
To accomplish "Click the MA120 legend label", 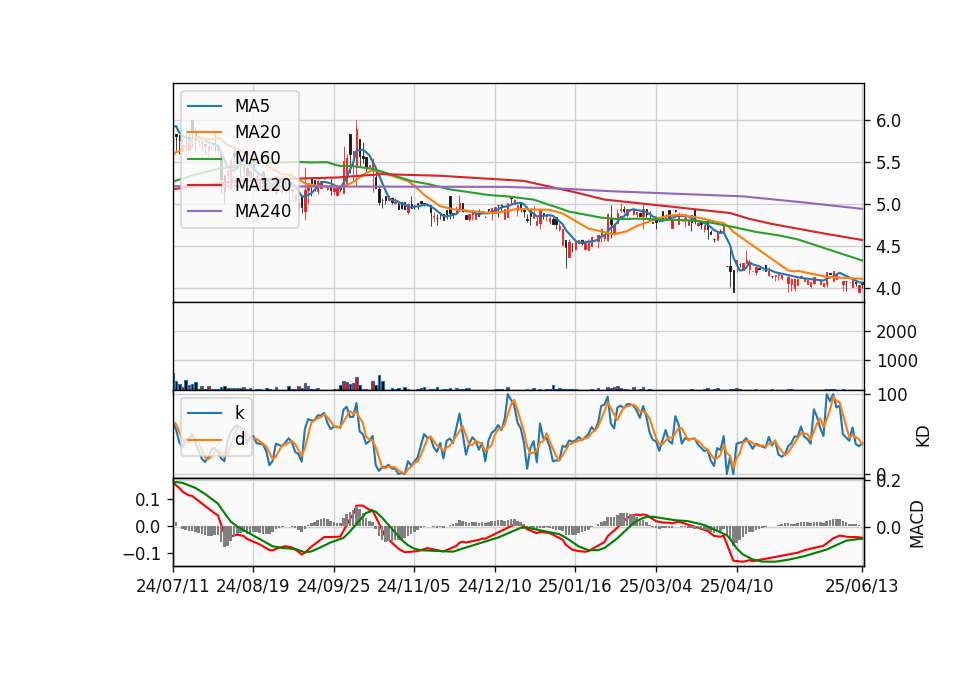I will pyautogui.click(x=263, y=185).
